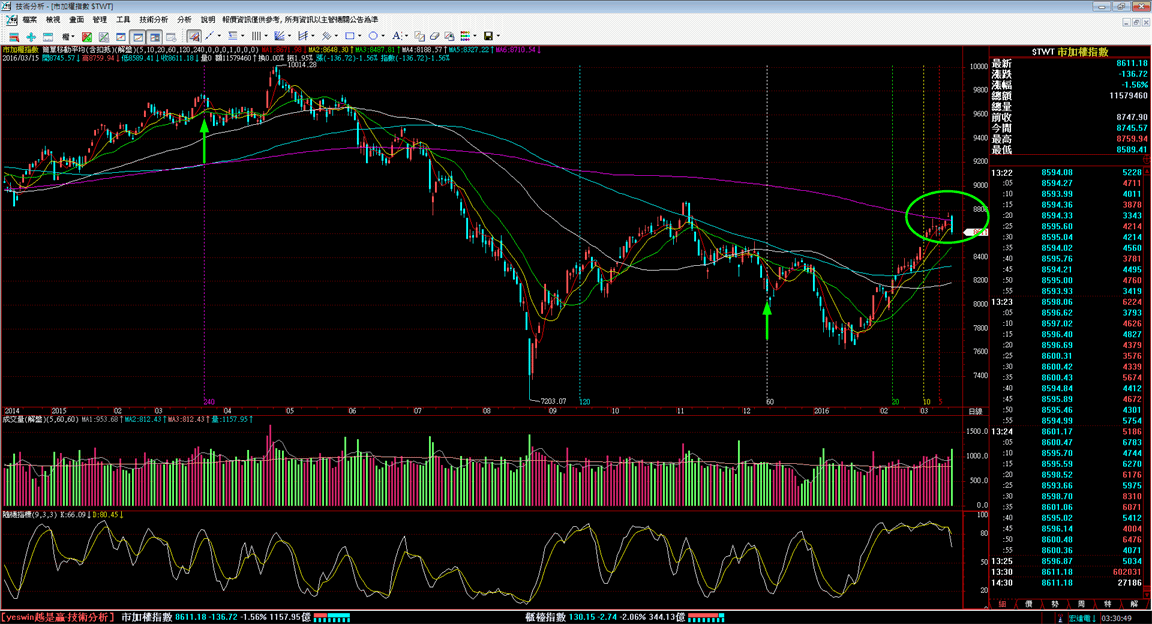Switch to the 解 tab

1134,604
